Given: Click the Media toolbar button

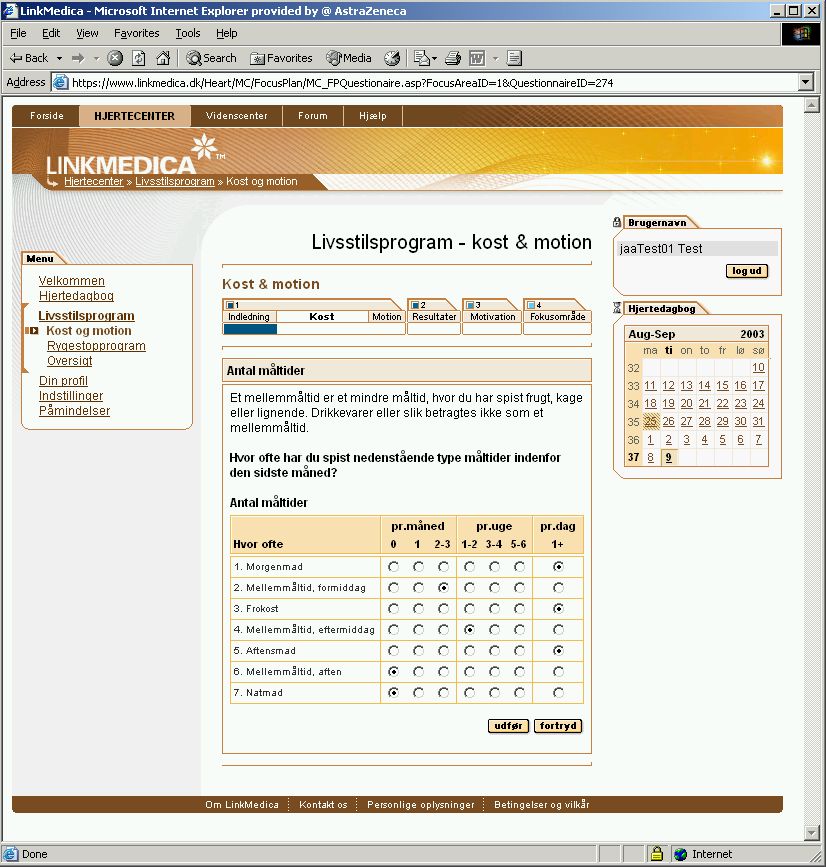Looking at the screenshot, I should click(x=349, y=58).
